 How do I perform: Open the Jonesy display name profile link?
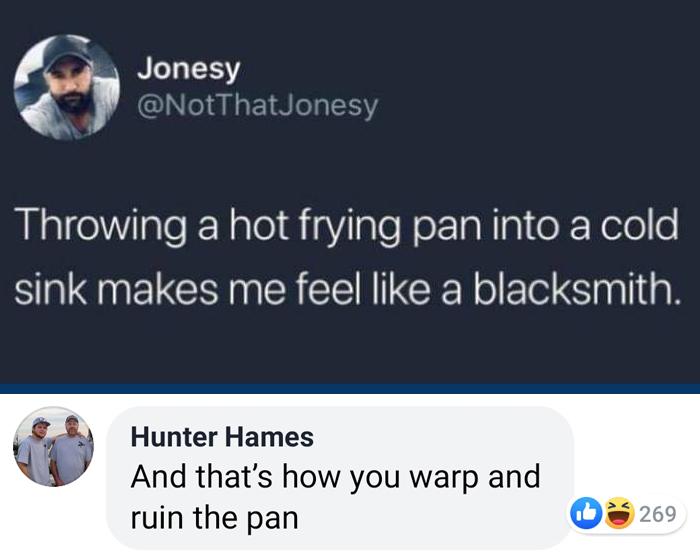coord(189,69)
